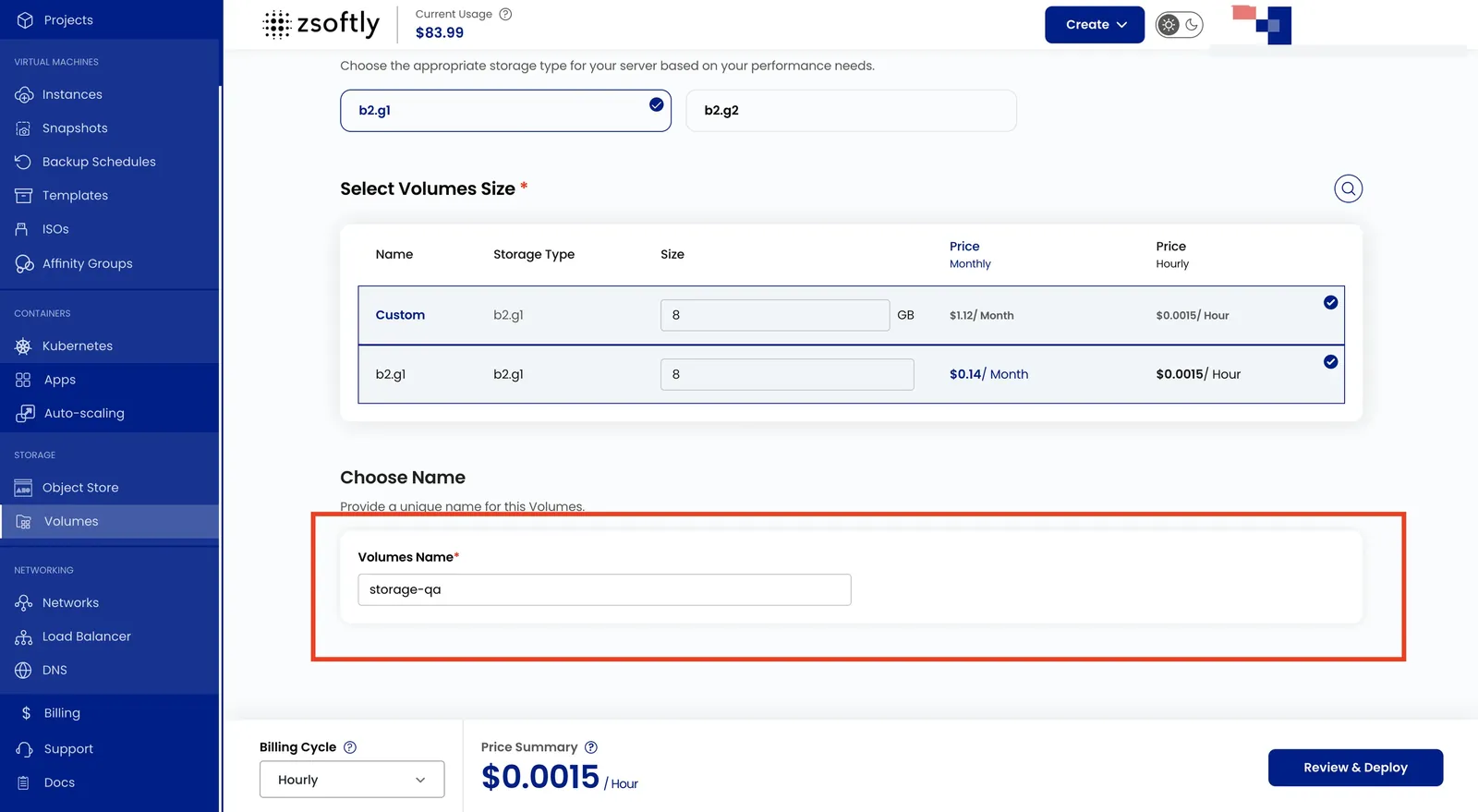
Task: Click the Billing Cycle help icon
Action: click(x=350, y=747)
